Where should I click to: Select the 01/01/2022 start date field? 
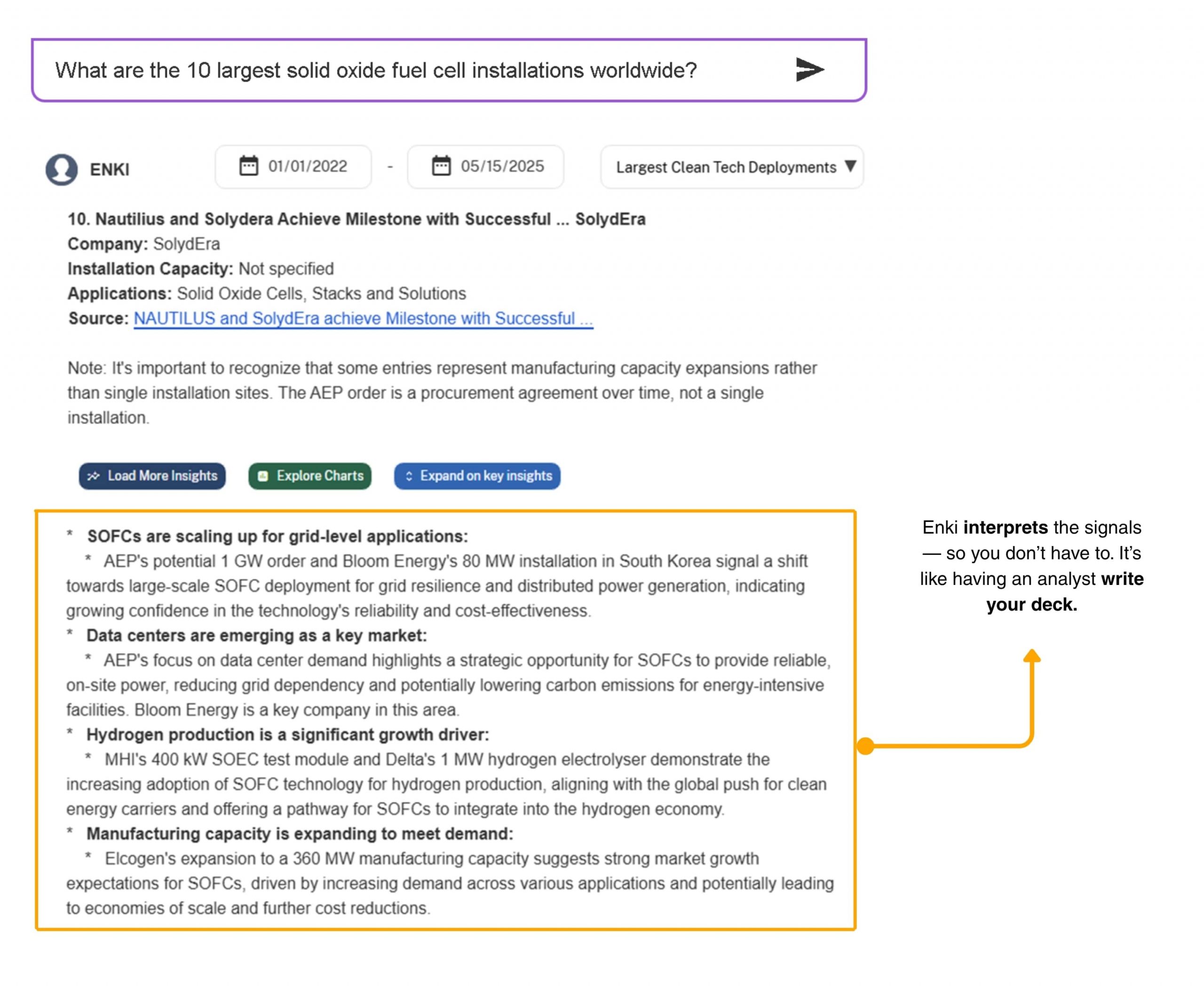tap(307, 166)
